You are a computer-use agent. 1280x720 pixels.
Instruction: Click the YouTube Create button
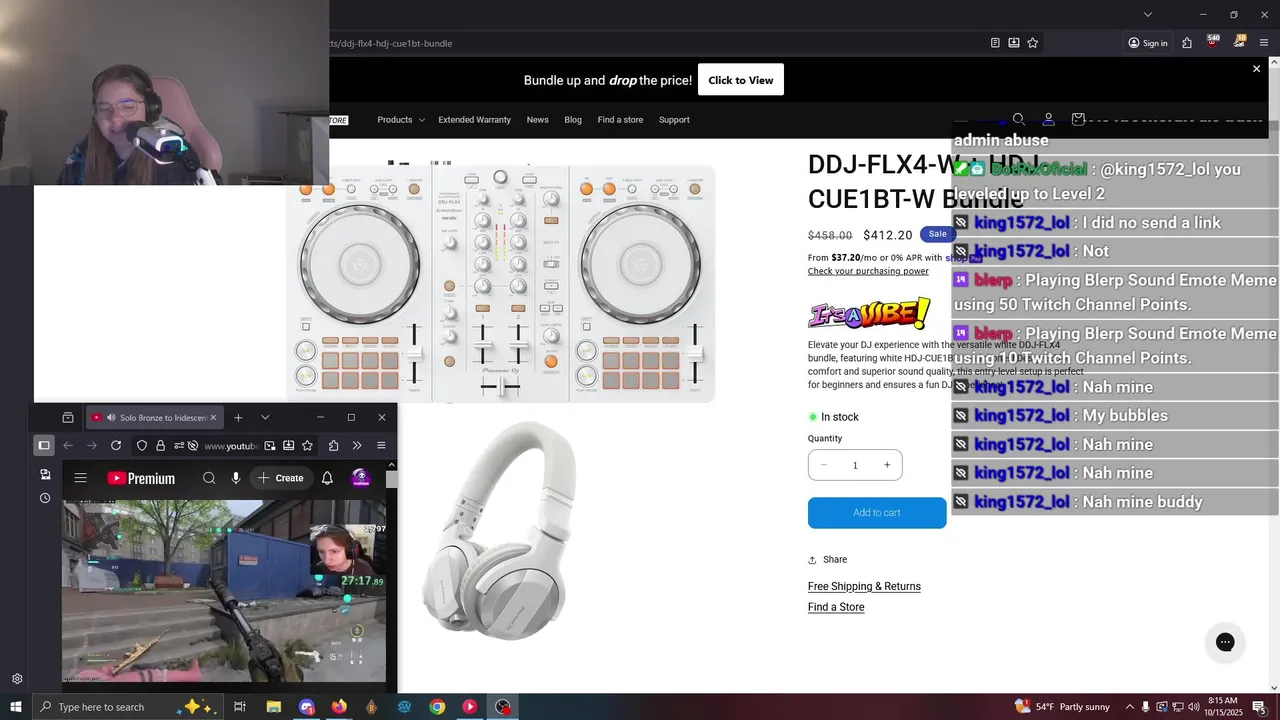click(x=280, y=478)
